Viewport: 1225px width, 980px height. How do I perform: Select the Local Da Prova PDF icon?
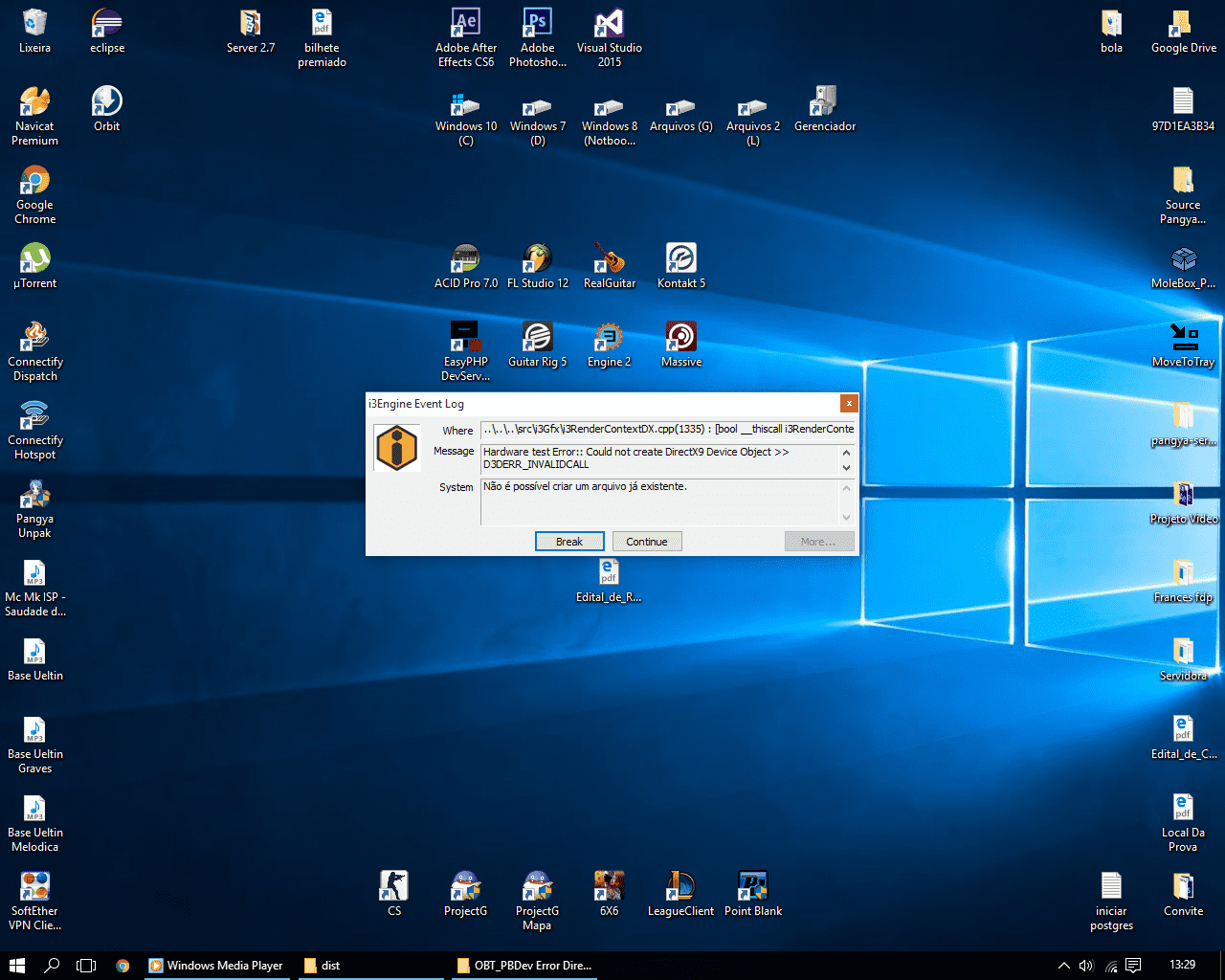pos(1184,823)
